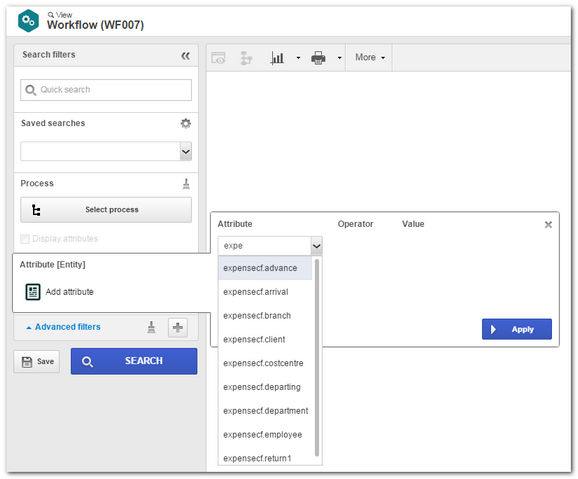This screenshot has height=479, width=578.
Task: Expand the Saved searches dropdown
Action: pos(186,151)
